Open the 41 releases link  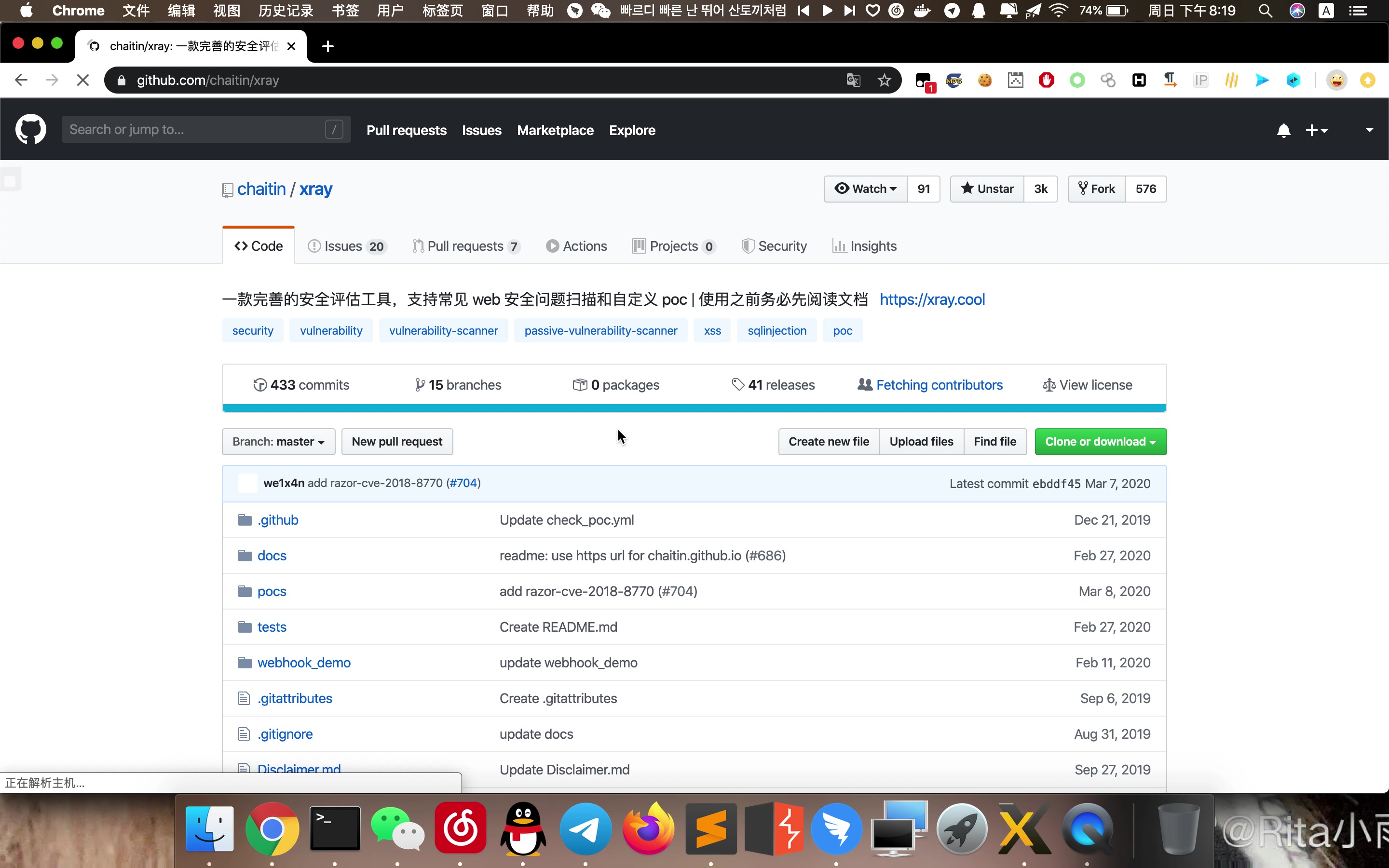click(x=773, y=385)
